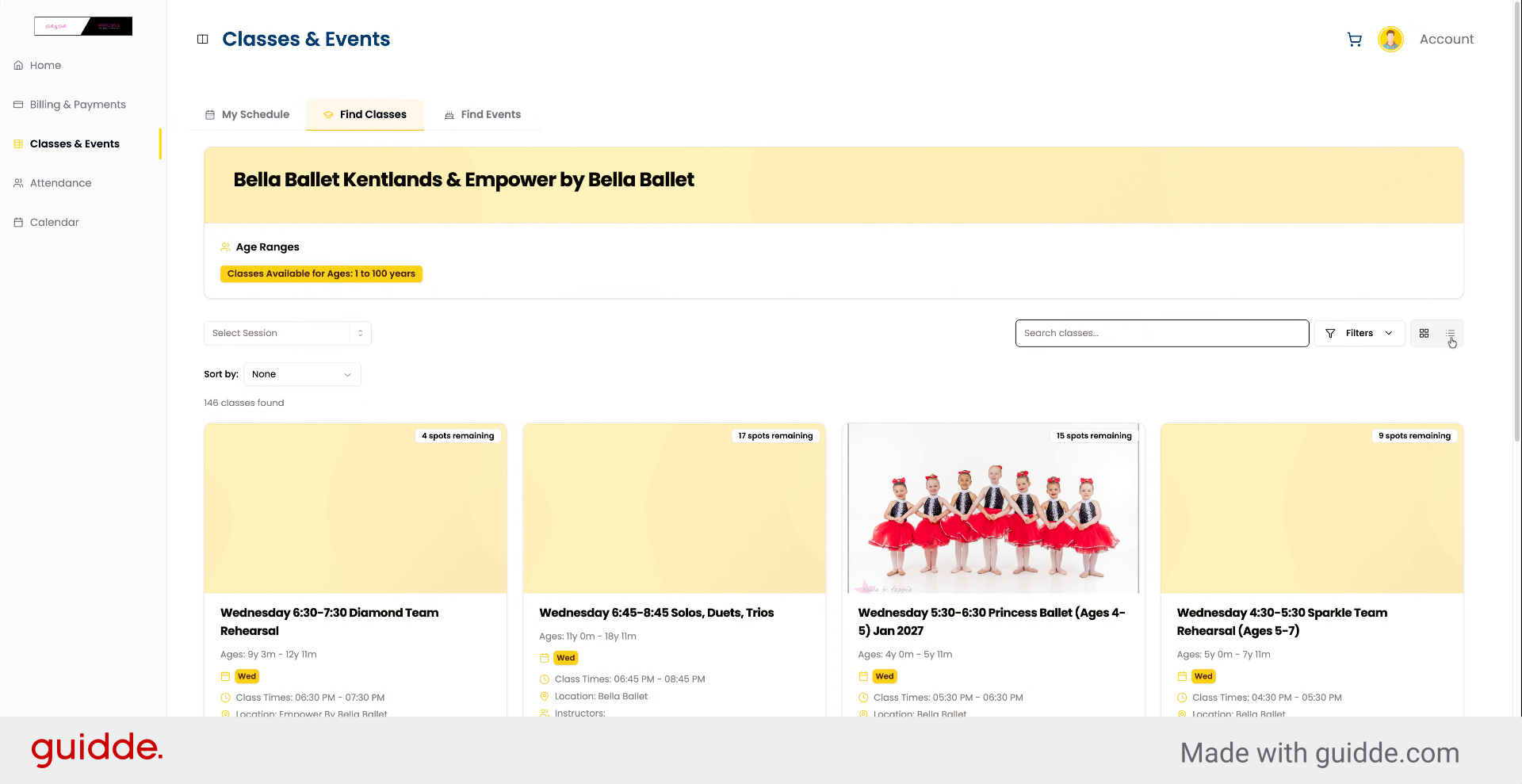The width and height of the screenshot is (1522, 784).
Task: Click the Solos, Duets, Trios card image
Action: point(675,508)
